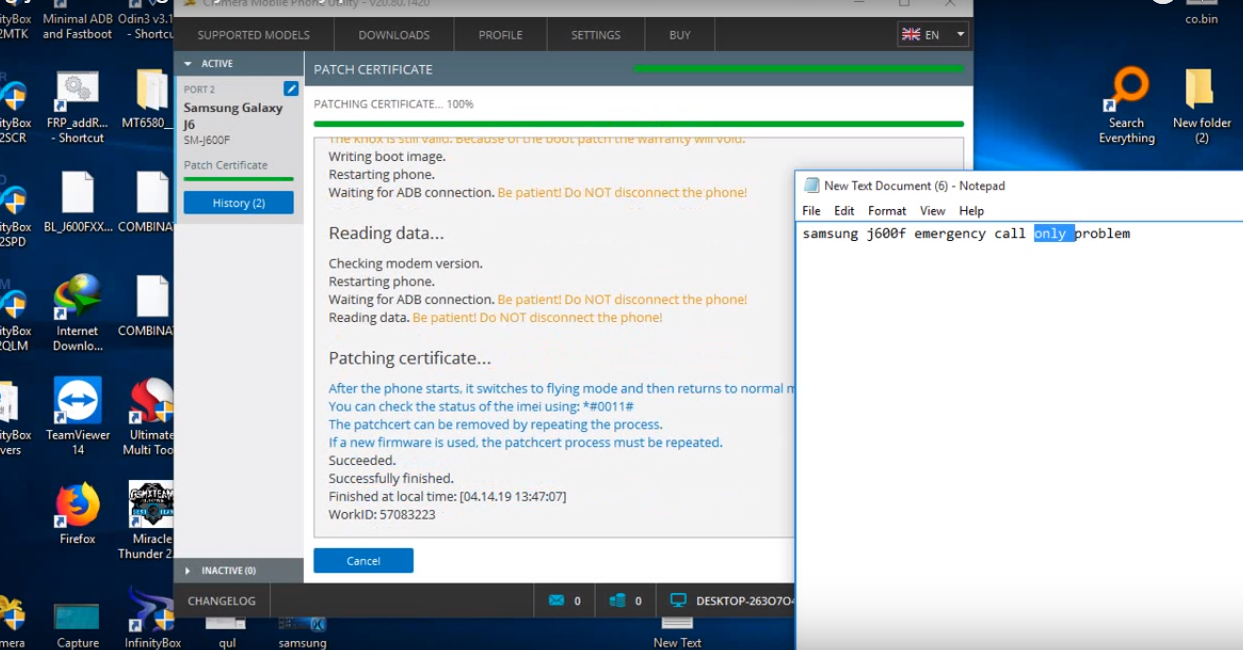Open Firefox desktop shortcut
This screenshot has height=650, width=1243.
77,514
